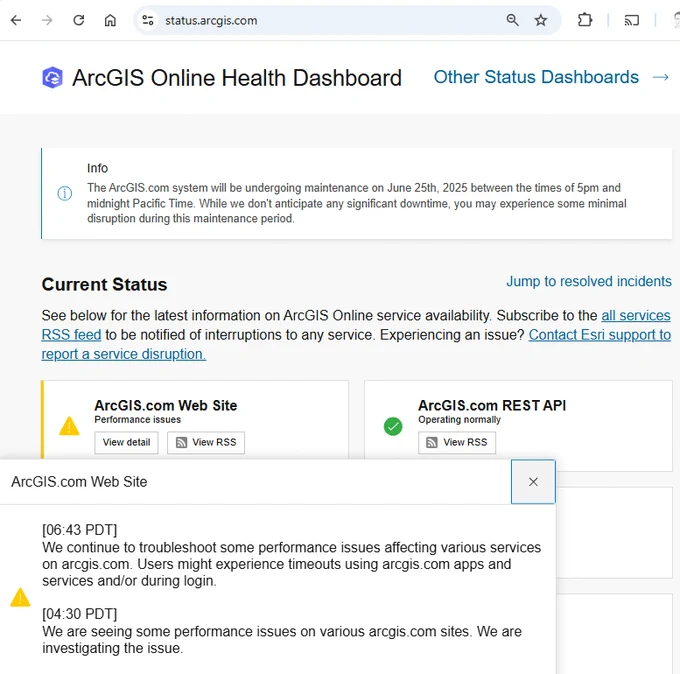Click the [06:43 PDT] timestamp
The image size is (680, 674).
[80, 530]
